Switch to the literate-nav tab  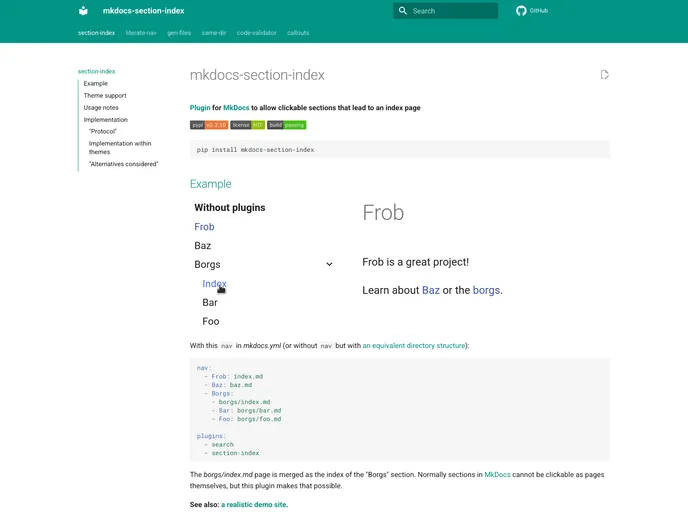point(141,33)
